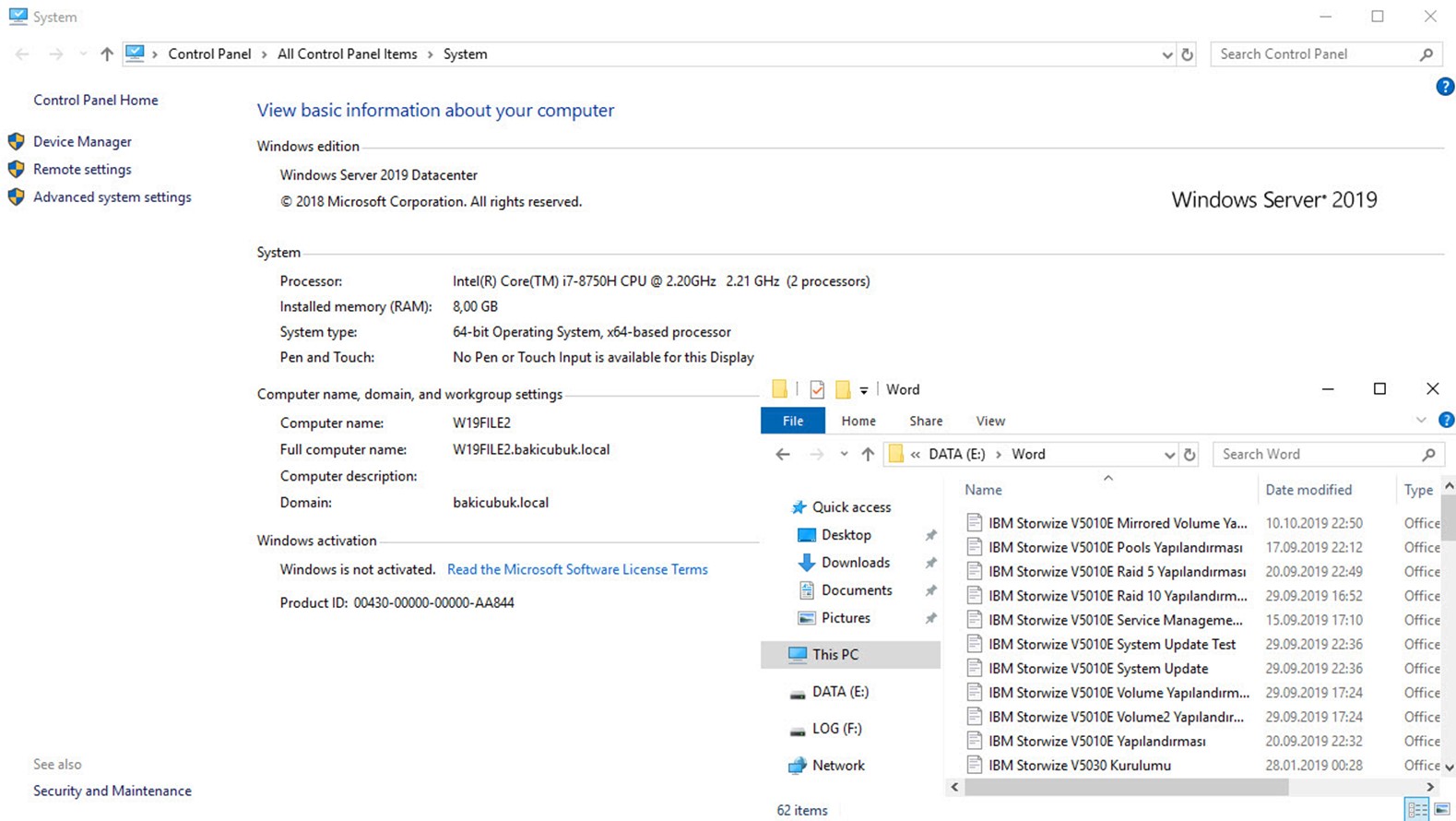Expand breadcrumb chevron after All Control Panel Items
Screen dimensions: 1456x821
431,54
